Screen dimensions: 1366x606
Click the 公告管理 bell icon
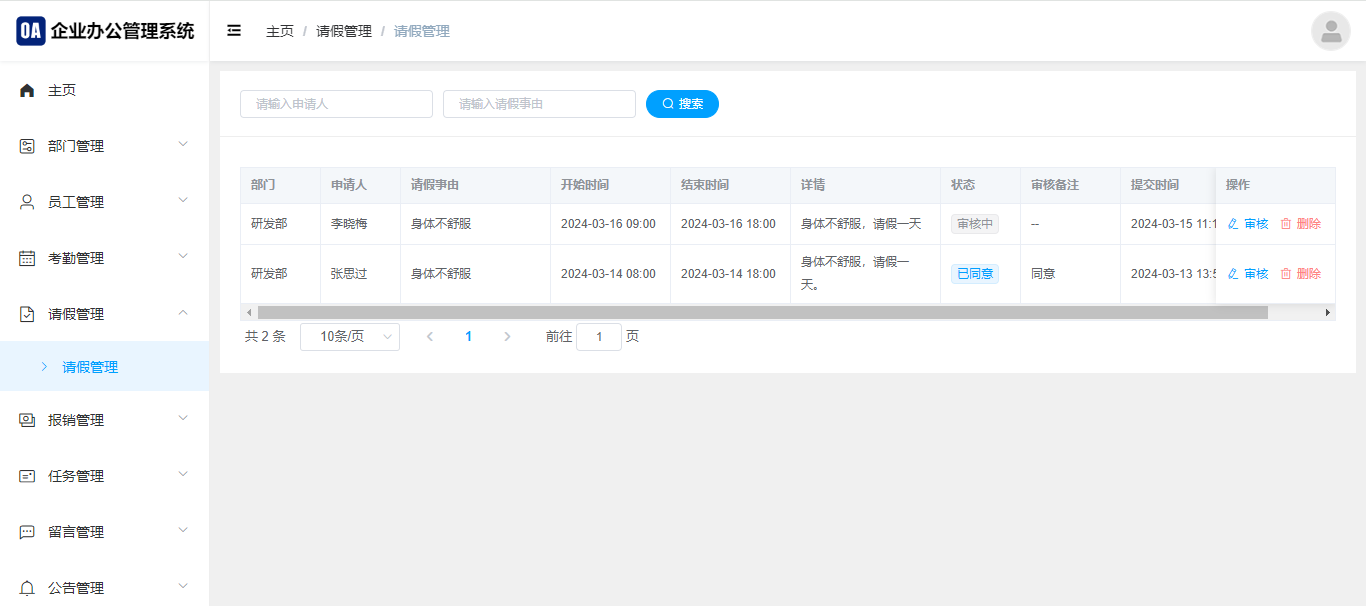(x=27, y=588)
